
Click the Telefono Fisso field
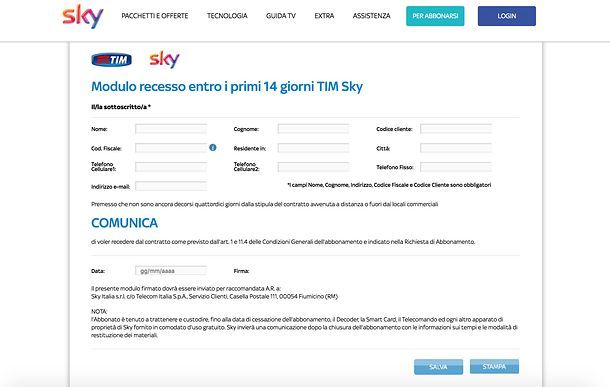(456, 167)
